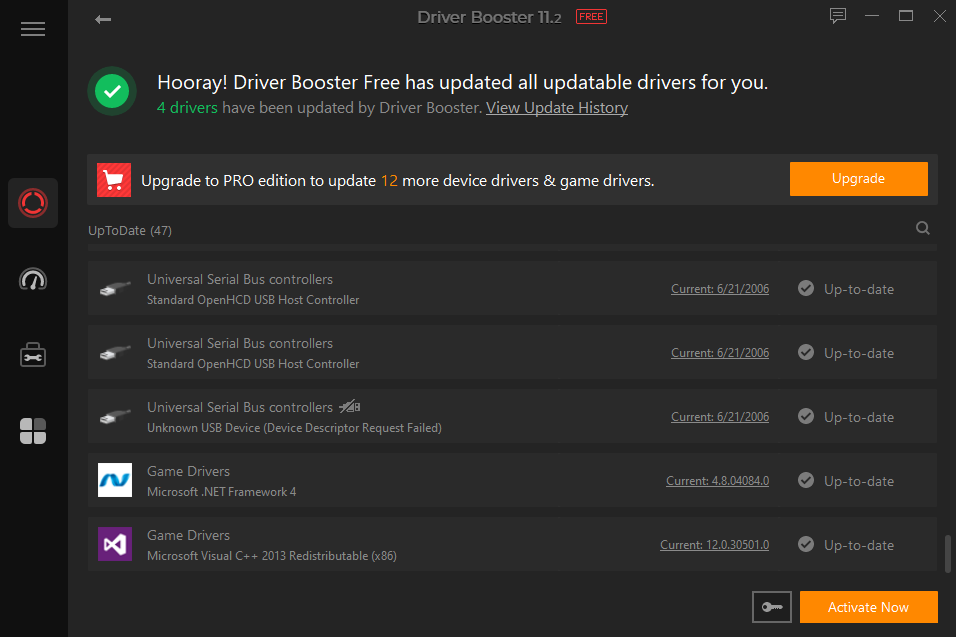Click the unplugged device indicator icon
Screen dimensions: 956x637
click(x=350, y=407)
